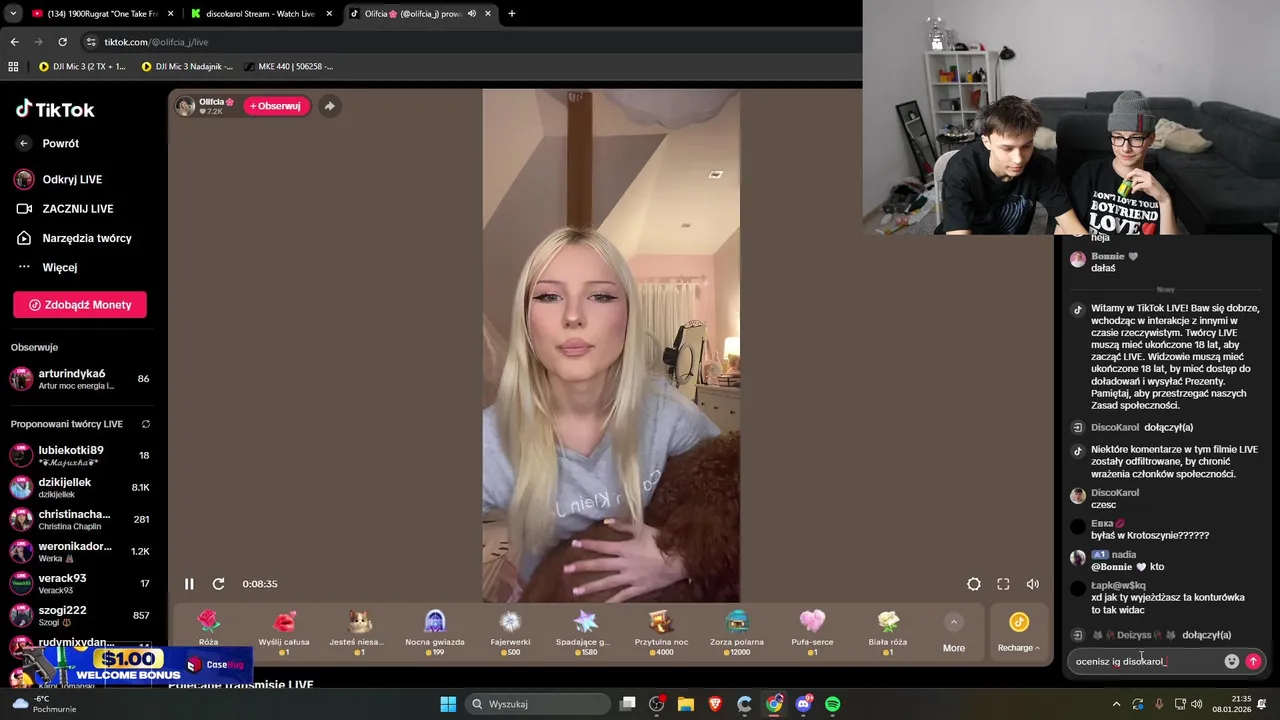The width and height of the screenshot is (1280, 720).
Task: Click the Obserwuj follow button
Action: tap(276, 106)
